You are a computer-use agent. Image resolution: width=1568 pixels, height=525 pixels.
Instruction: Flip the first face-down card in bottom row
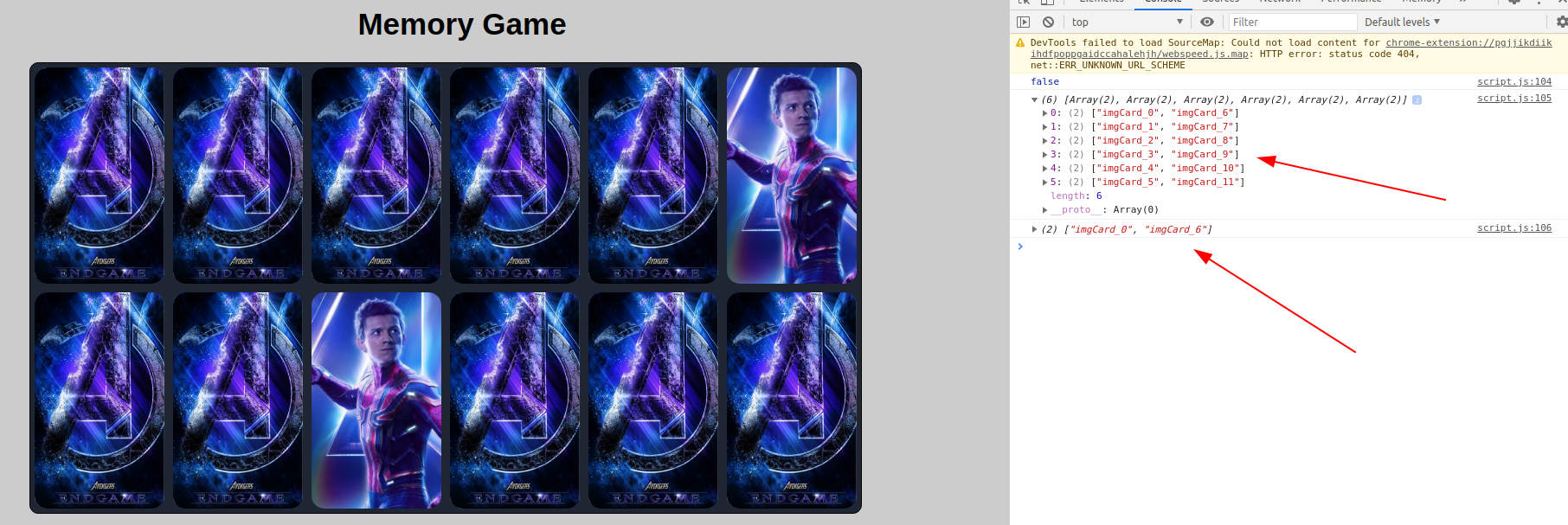pyautogui.click(x=100, y=400)
